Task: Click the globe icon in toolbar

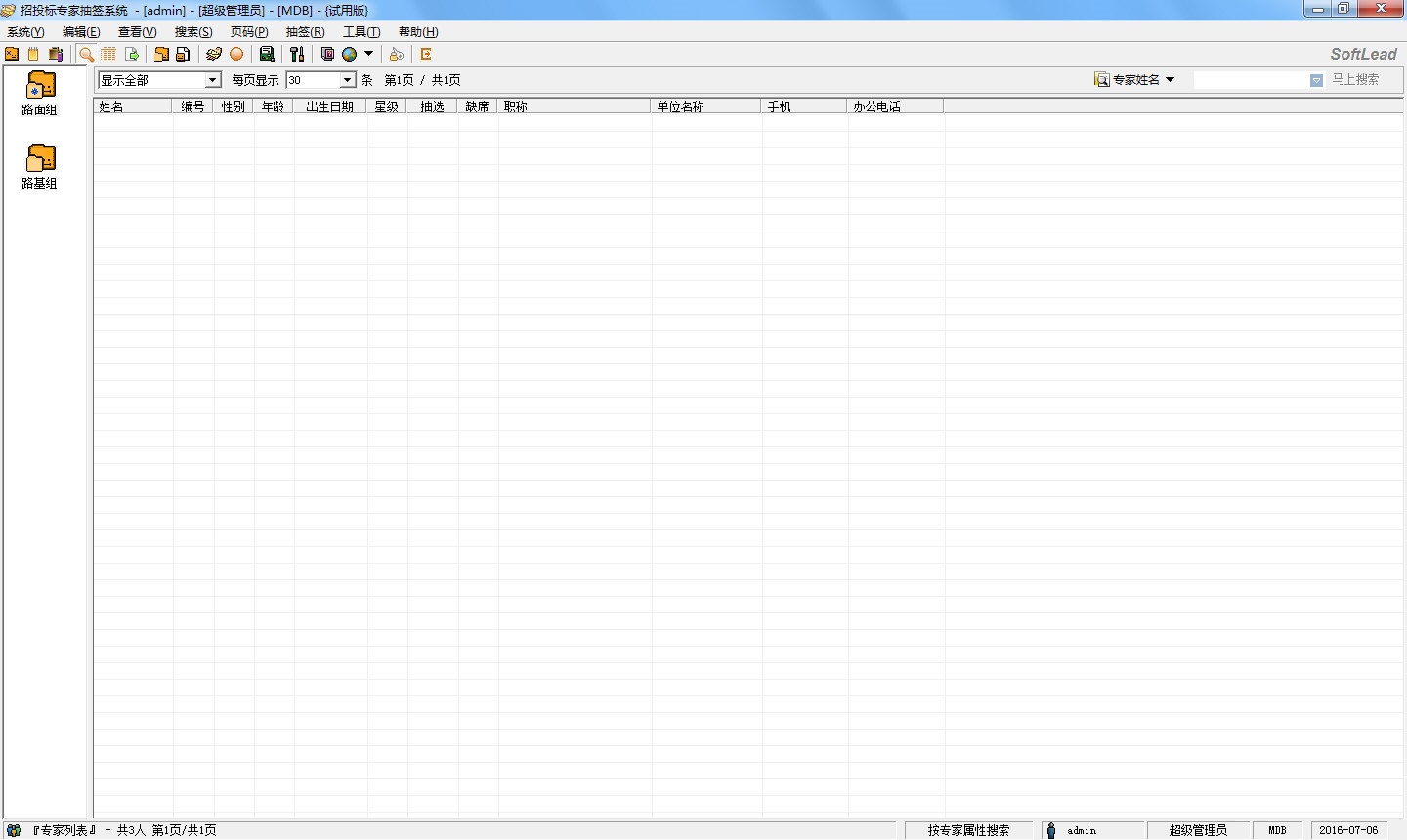Action: (x=349, y=55)
